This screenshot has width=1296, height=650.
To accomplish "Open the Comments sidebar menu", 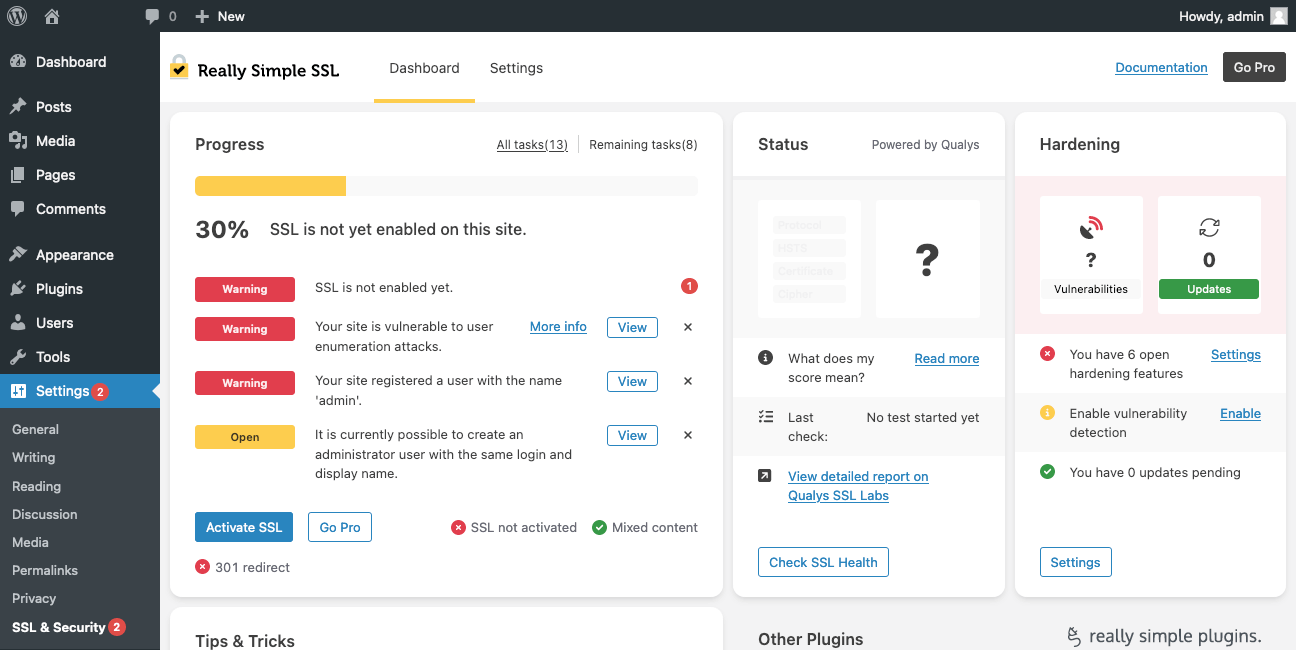I will click(80, 209).
